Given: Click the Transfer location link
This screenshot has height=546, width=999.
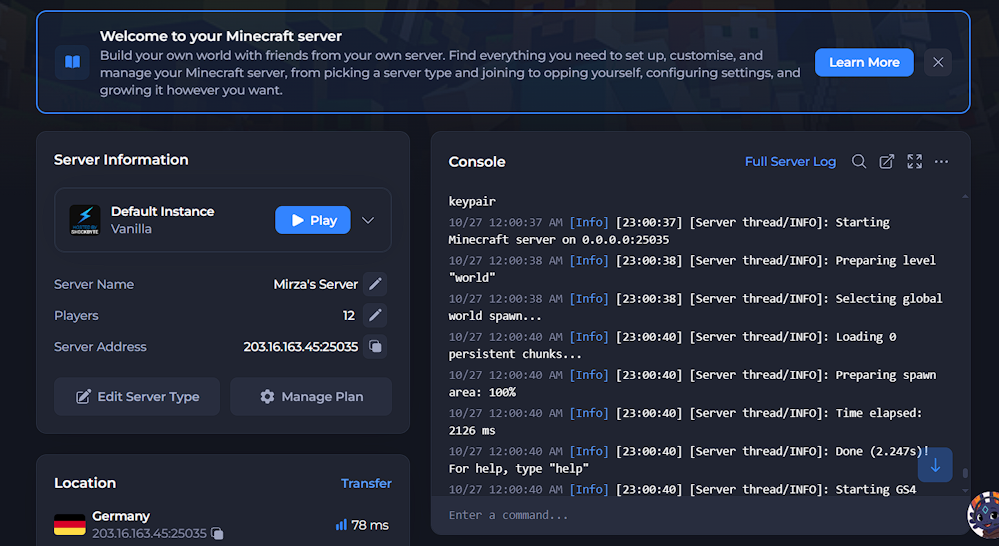Looking at the screenshot, I should click(366, 484).
